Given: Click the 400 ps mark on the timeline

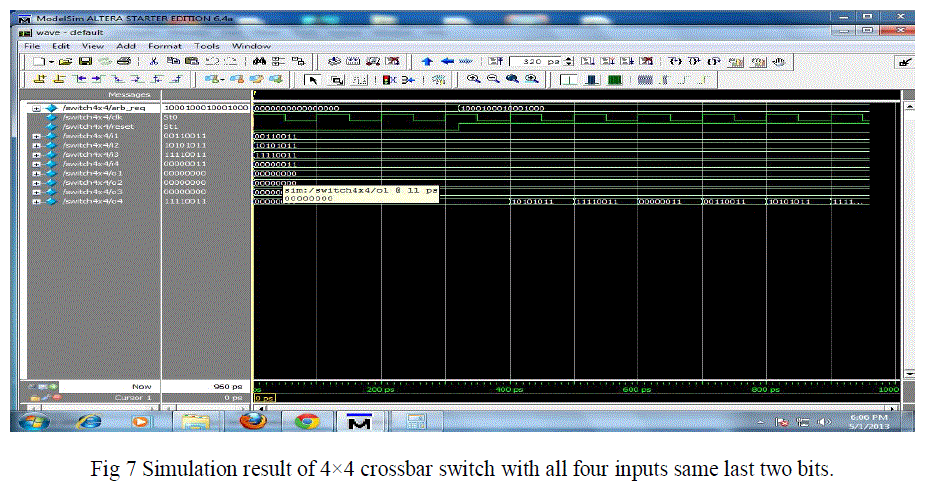Looking at the screenshot, I should coord(509,389).
